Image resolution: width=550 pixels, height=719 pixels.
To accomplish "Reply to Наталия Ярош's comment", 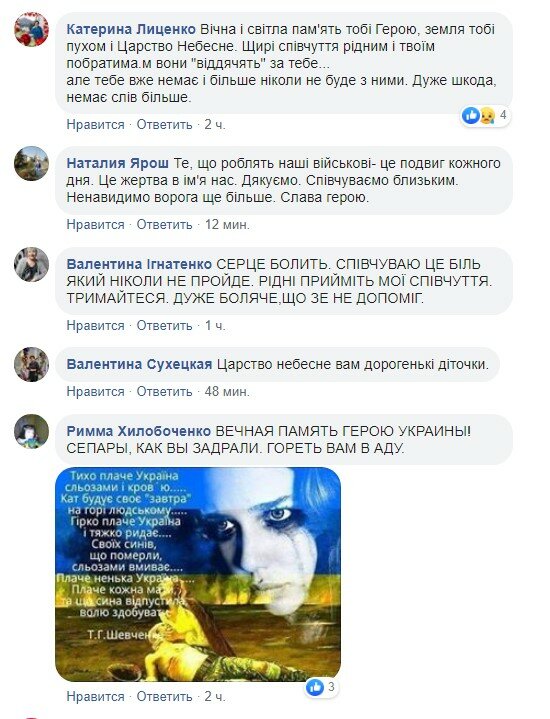I will [164, 224].
